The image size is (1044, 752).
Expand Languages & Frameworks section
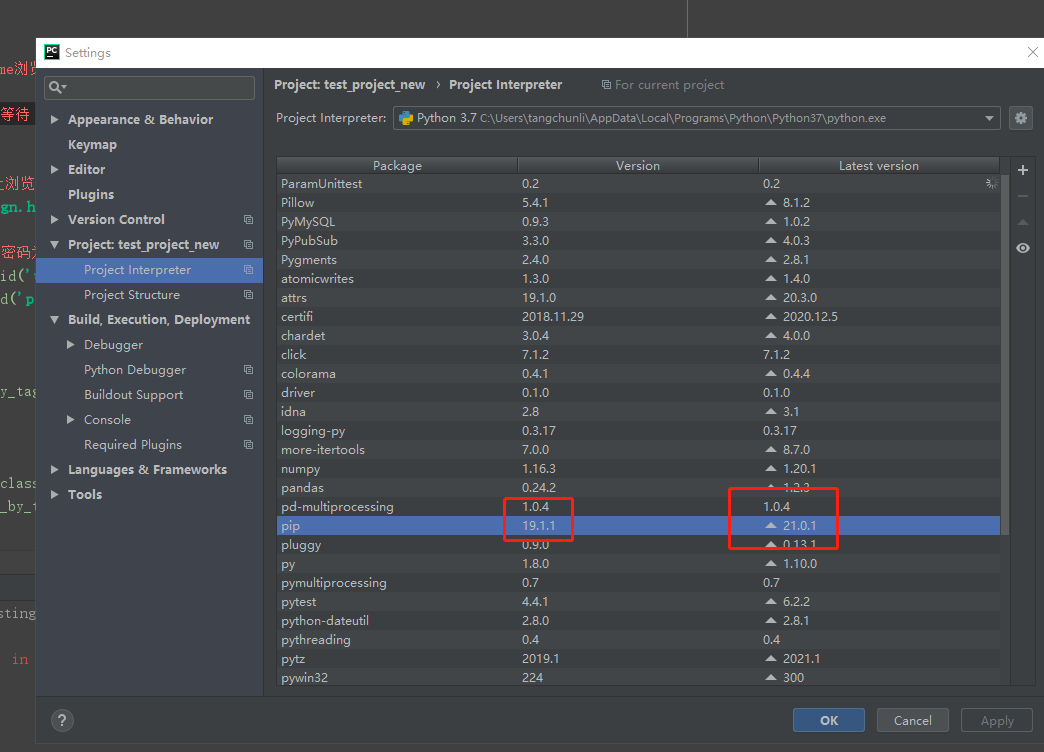pos(55,470)
